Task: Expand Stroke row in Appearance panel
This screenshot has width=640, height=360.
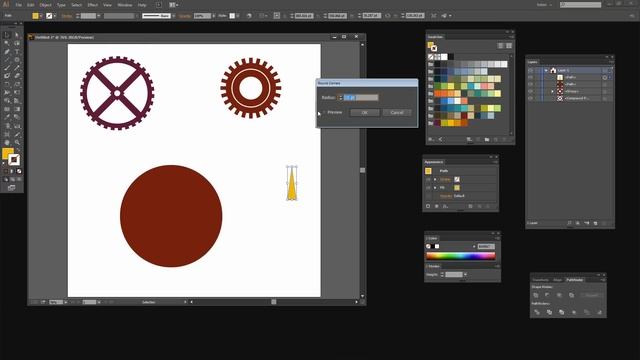Action: (x=435, y=180)
